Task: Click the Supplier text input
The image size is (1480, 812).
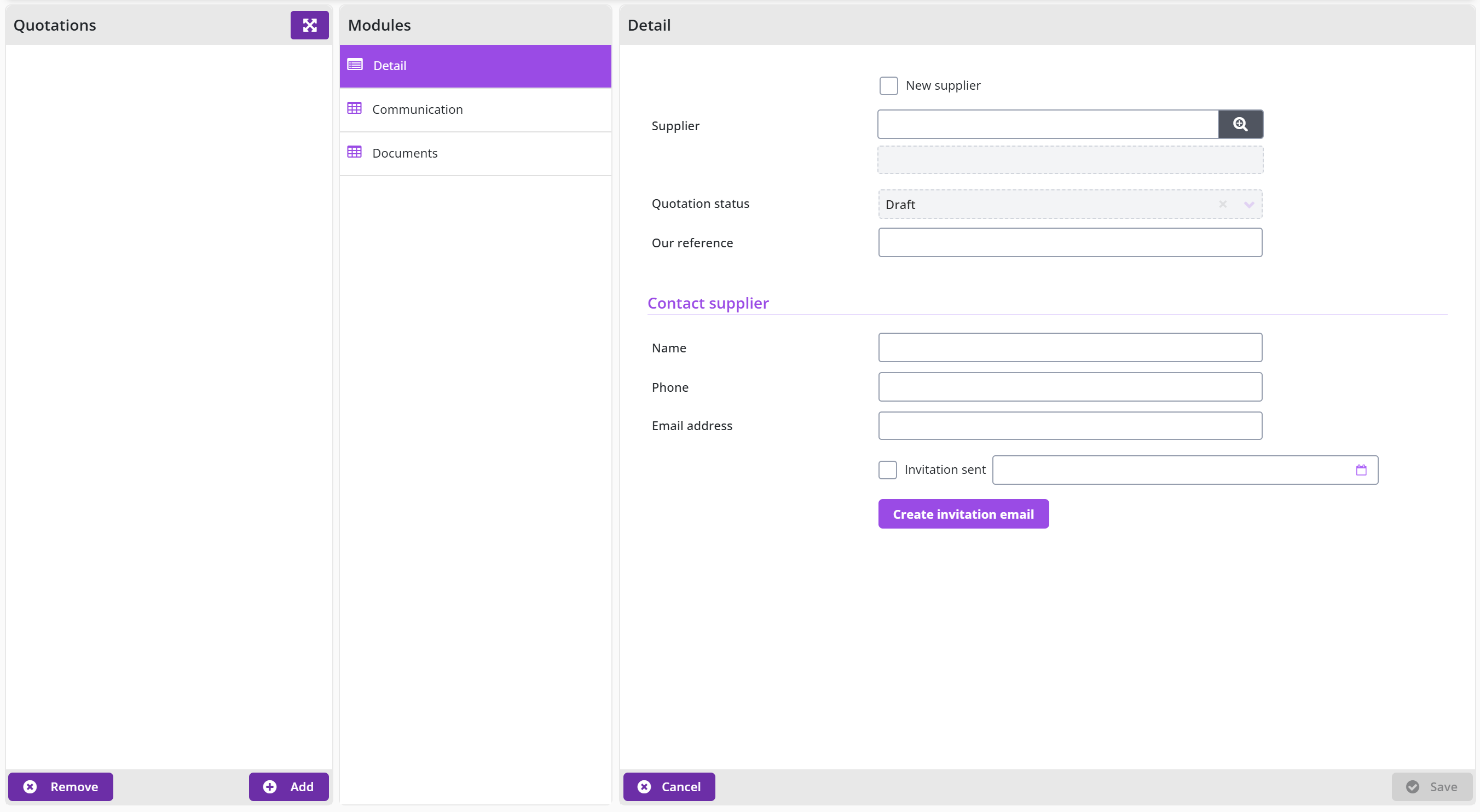Action: coord(1048,124)
